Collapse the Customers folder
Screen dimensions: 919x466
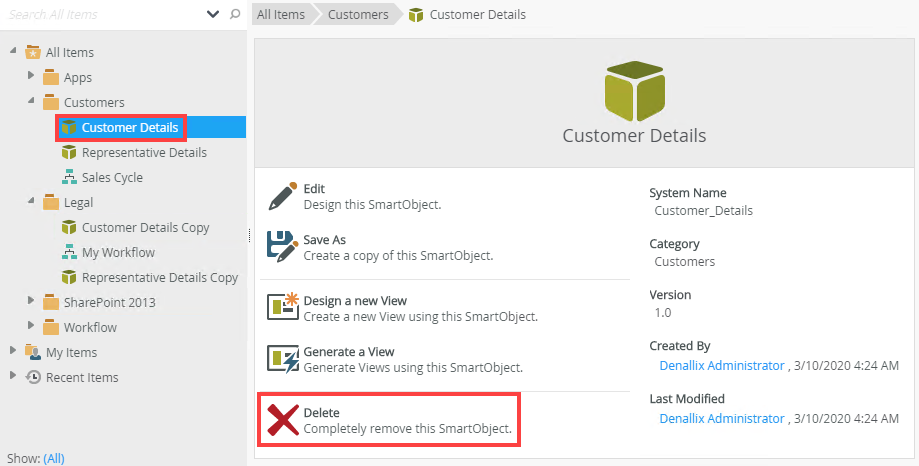[x=31, y=100]
